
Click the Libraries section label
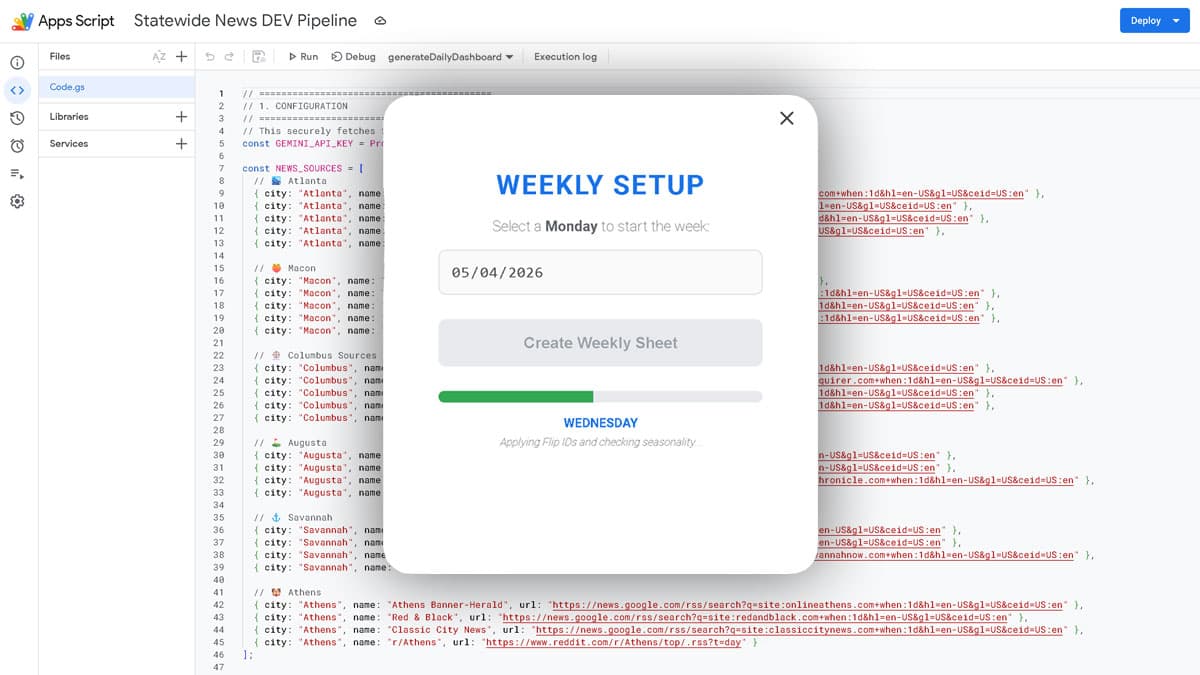click(x=69, y=116)
